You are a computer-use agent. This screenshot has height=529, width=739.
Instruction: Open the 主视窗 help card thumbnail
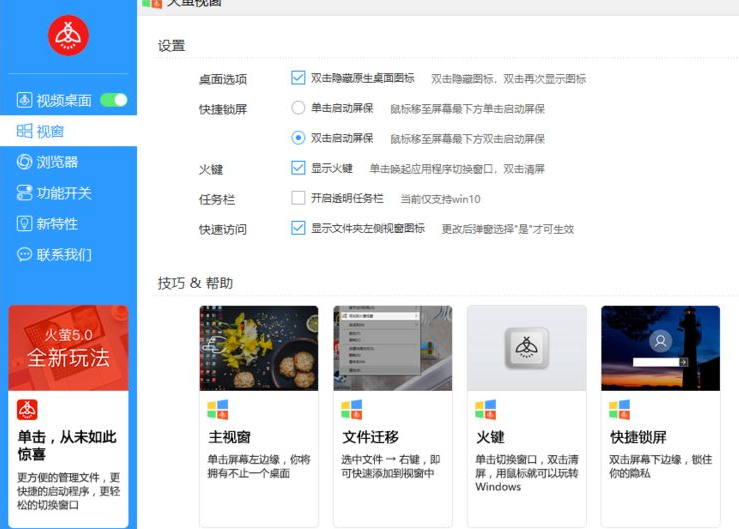point(259,348)
